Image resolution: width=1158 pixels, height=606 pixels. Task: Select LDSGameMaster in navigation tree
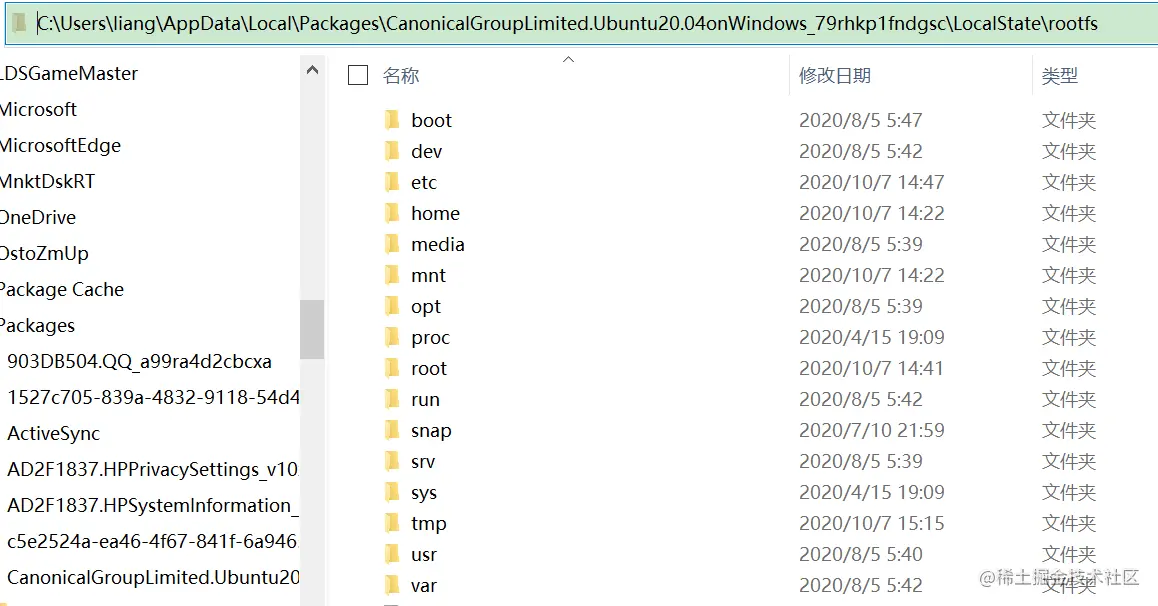coord(69,73)
